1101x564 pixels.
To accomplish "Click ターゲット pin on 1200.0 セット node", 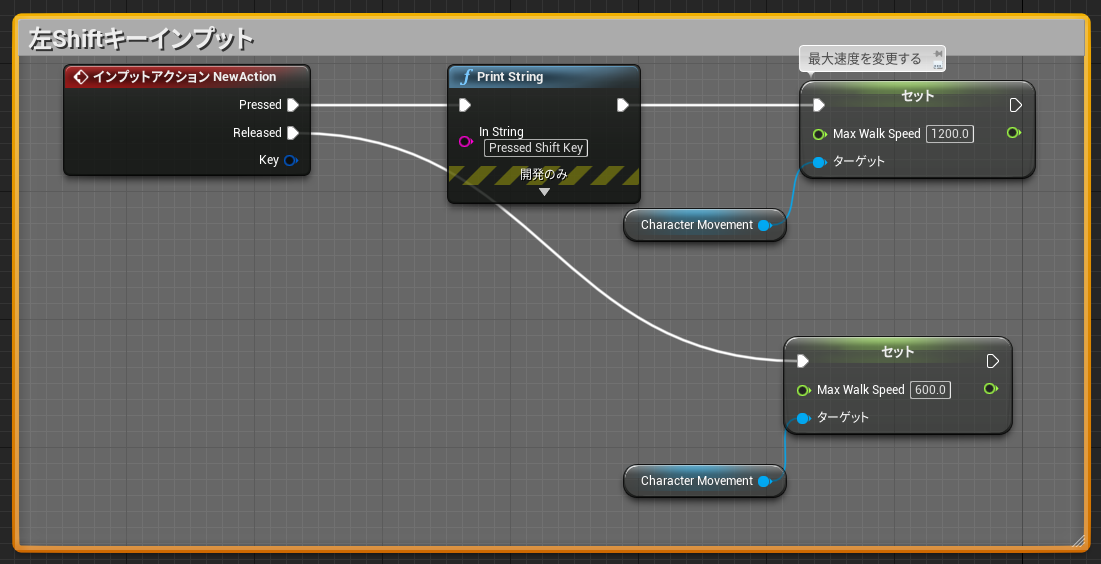I will [x=819, y=162].
